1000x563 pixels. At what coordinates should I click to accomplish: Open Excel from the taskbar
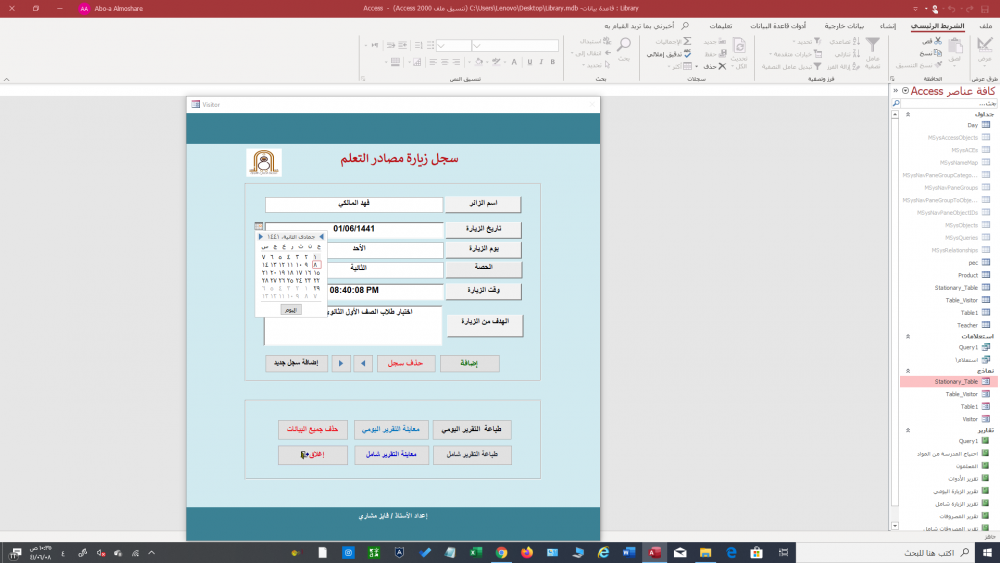click(476, 553)
